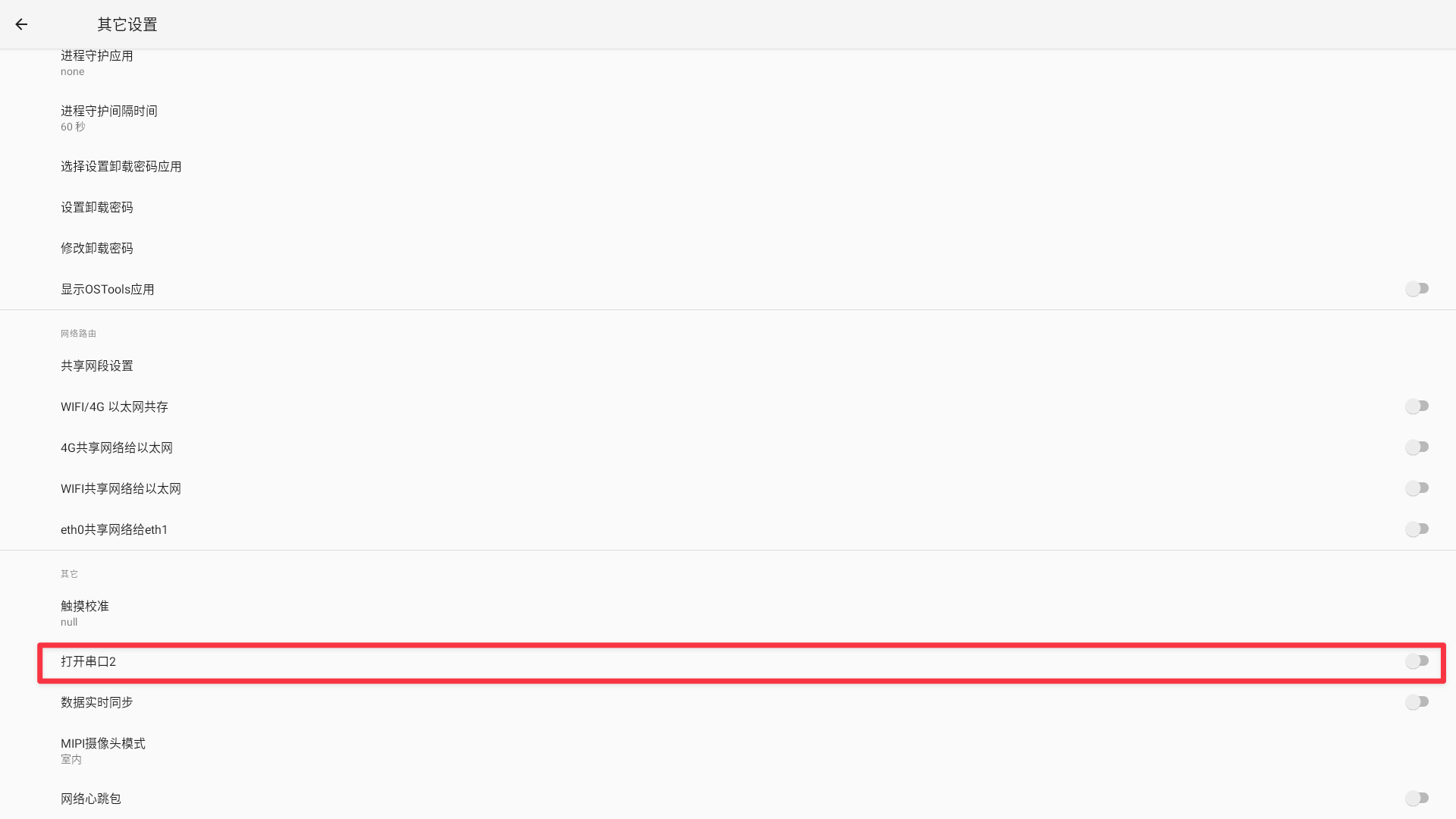Image resolution: width=1456 pixels, height=819 pixels.
Task: Open 触摸校准 setting
Action: pyautogui.click(x=85, y=613)
